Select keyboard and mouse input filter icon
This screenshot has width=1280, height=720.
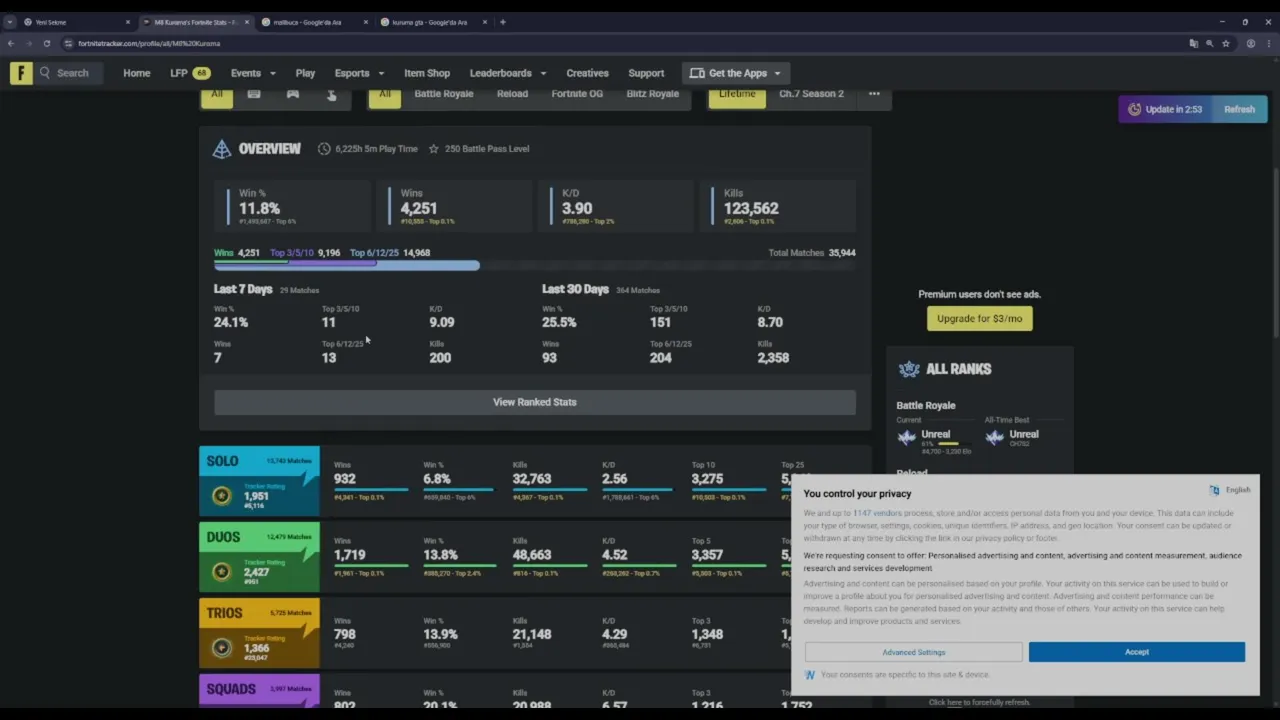pyautogui.click(x=254, y=94)
